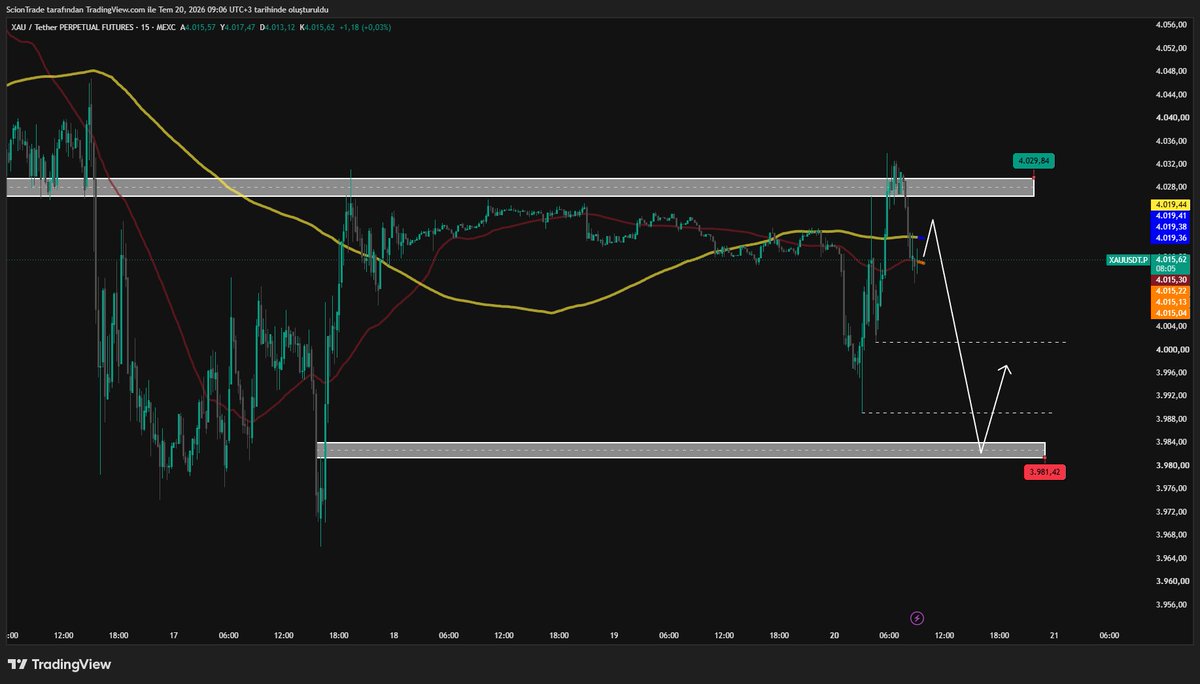Click the XAUUSDT.P symbol label

1127,259
